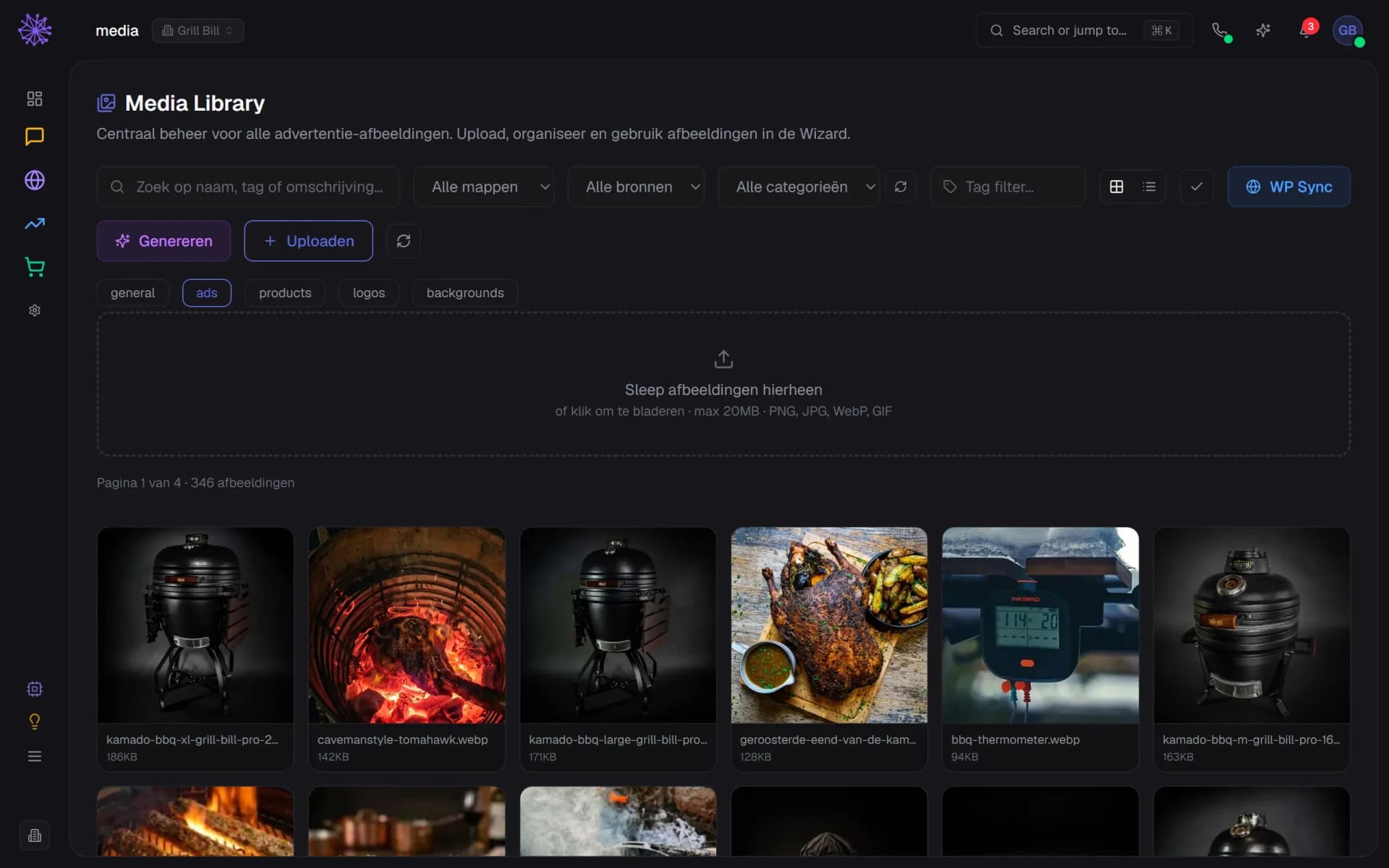Click refresh icon next to Uploaden

[404, 241]
